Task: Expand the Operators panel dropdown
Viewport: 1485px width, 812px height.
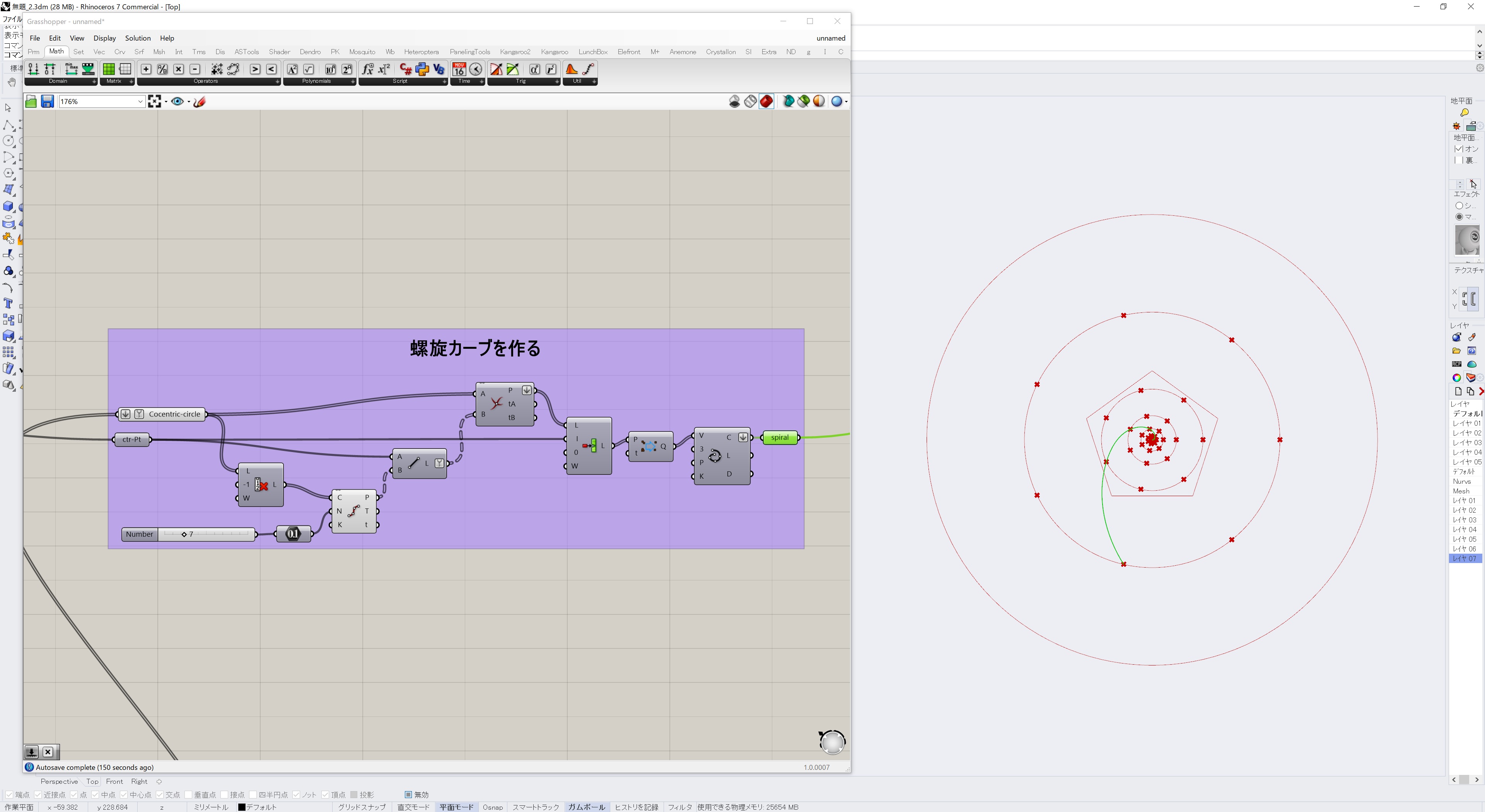Action: click(x=277, y=81)
